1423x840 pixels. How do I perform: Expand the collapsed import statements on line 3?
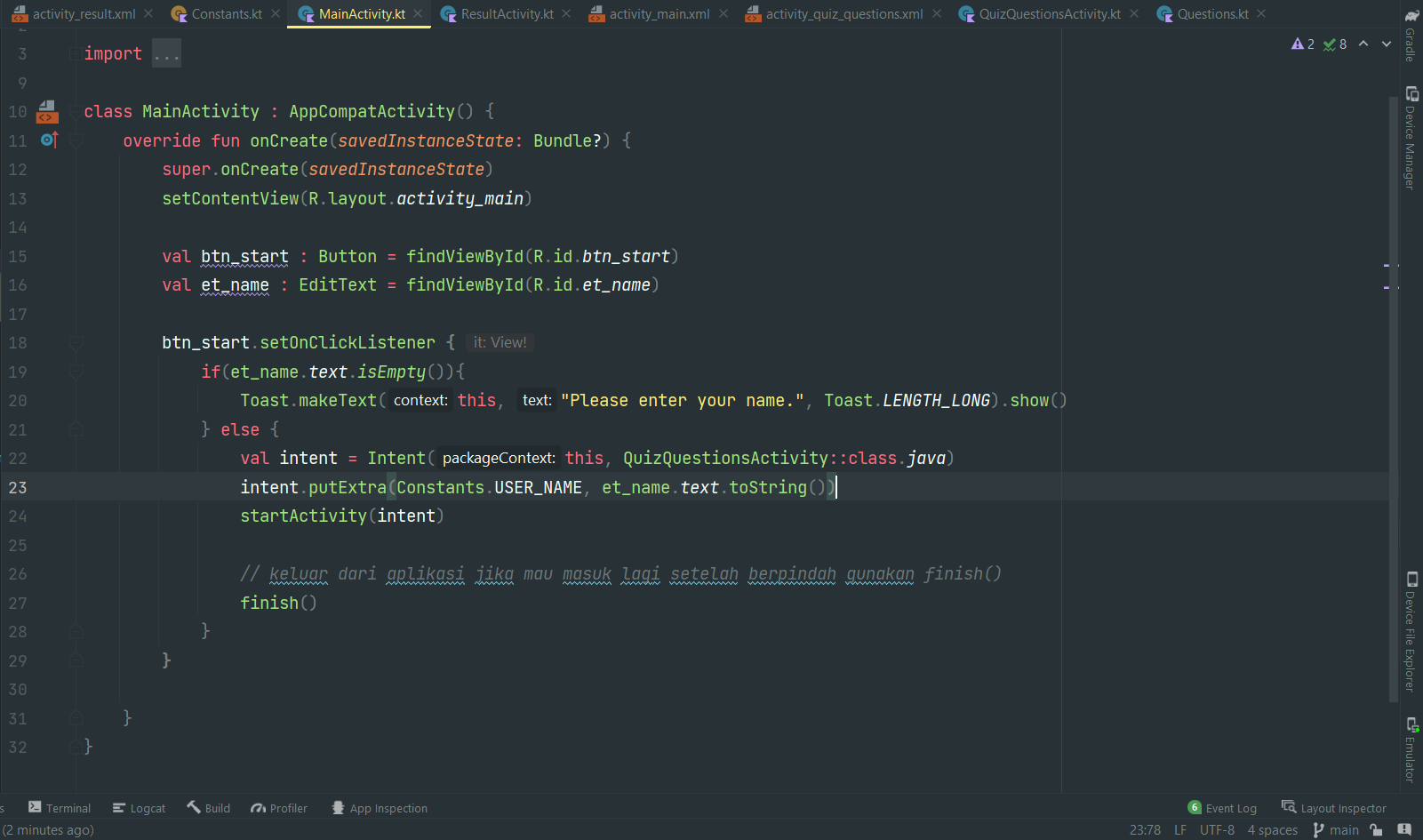click(x=166, y=53)
